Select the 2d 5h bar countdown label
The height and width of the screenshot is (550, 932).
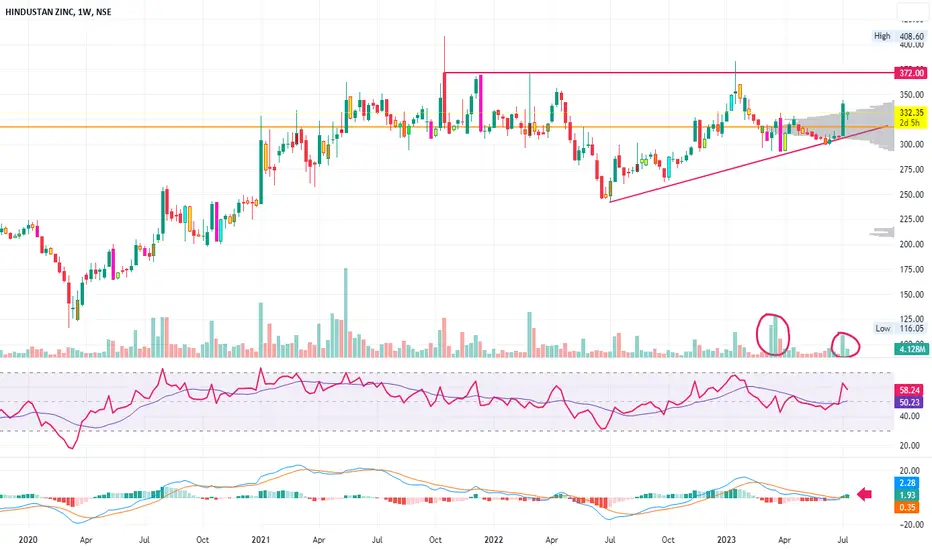[x=909, y=123]
